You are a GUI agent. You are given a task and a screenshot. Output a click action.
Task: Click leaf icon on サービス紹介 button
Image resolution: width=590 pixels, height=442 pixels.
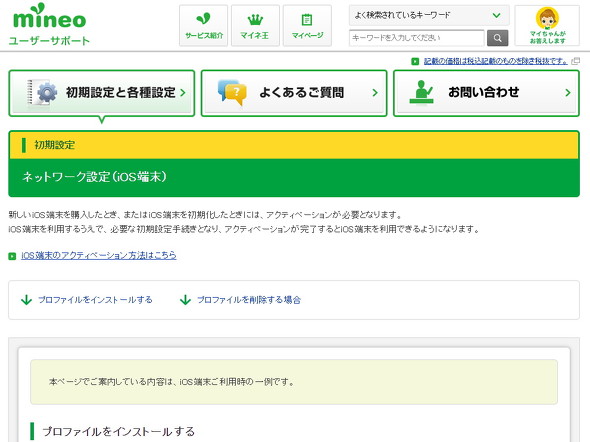pyautogui.click(x=204, y=18)
